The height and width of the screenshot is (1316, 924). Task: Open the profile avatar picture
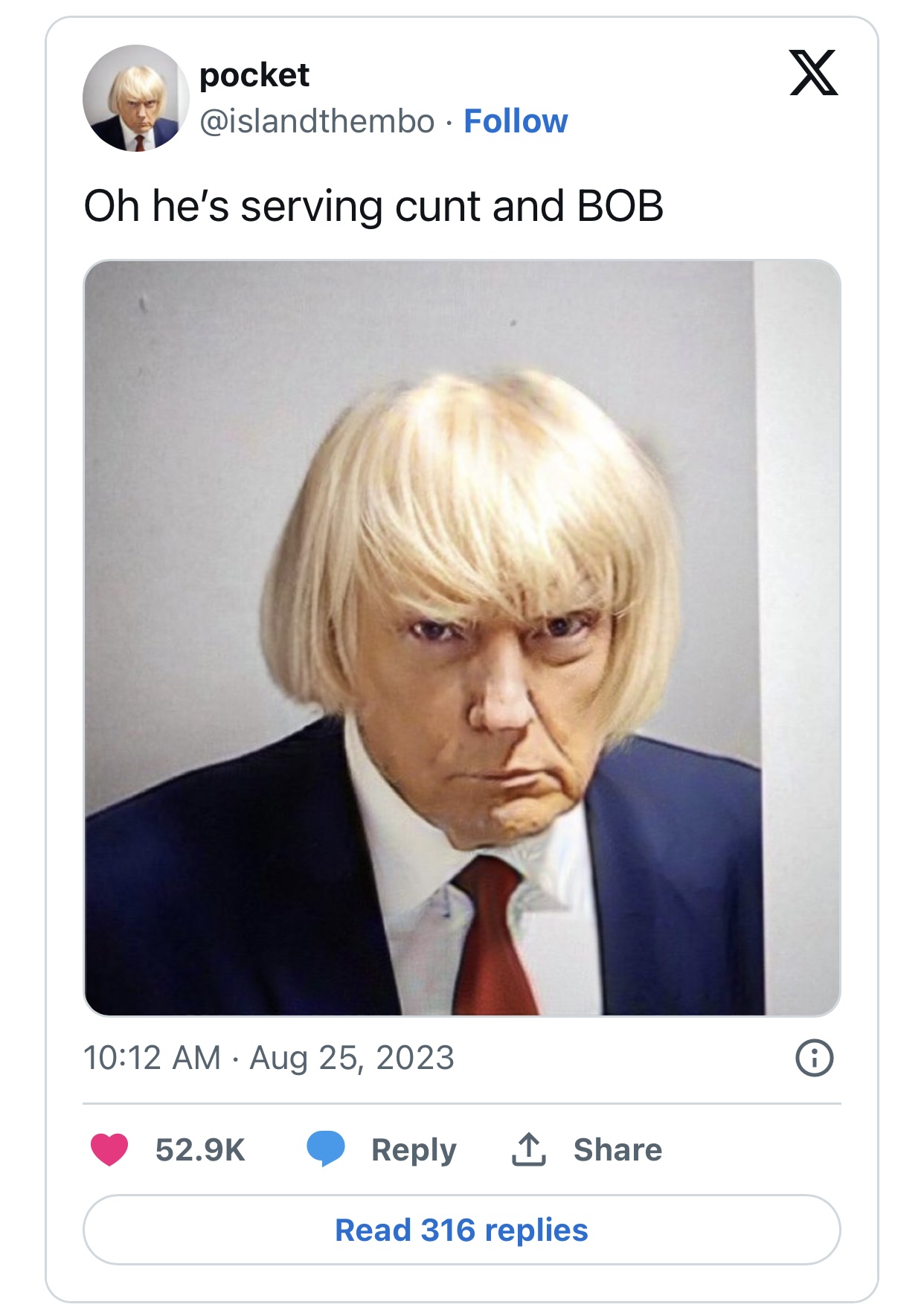[x=135, y=97]
